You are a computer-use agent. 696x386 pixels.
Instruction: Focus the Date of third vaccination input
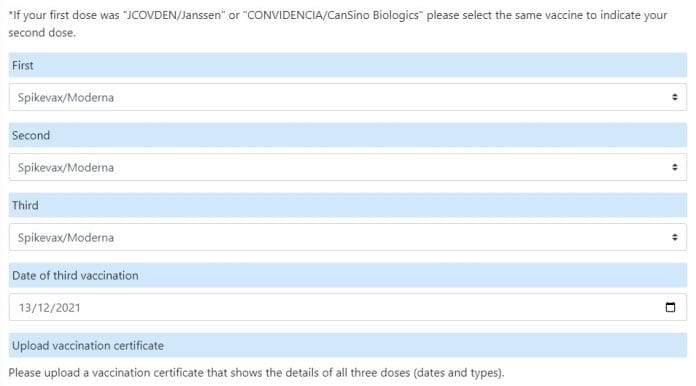tap(348, 307)
